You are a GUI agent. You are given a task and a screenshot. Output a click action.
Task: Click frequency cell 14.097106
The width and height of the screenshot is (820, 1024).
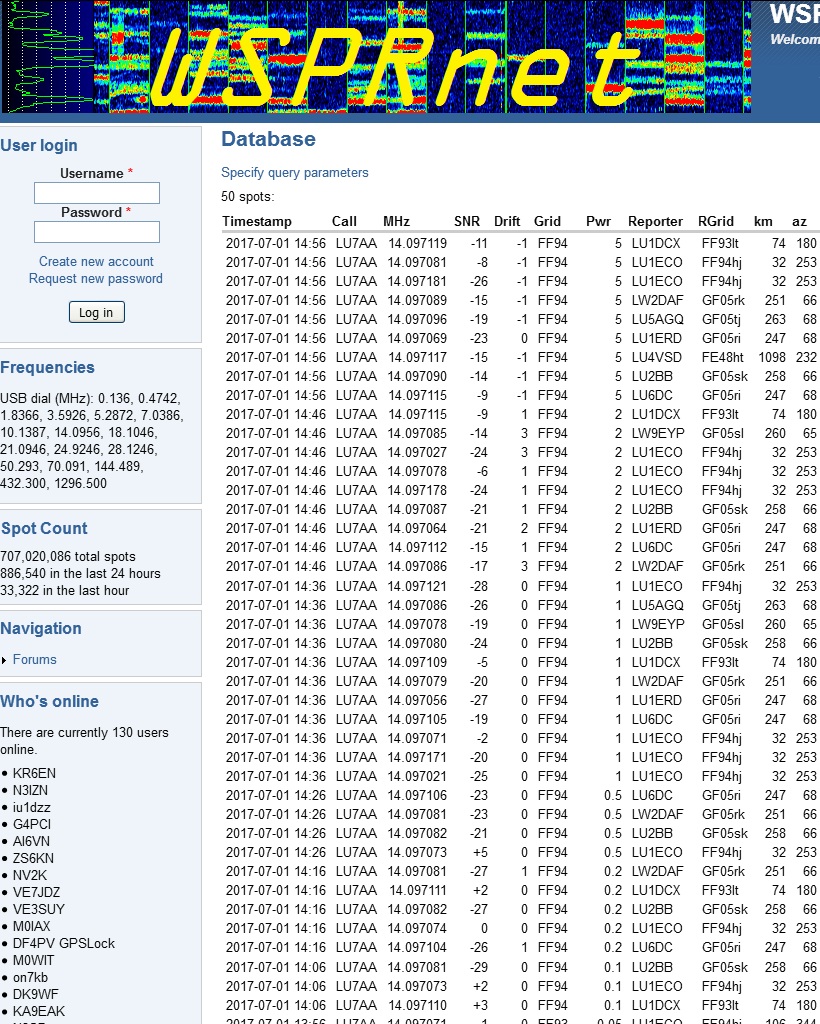pyautogui.click(x=418, y=795)
